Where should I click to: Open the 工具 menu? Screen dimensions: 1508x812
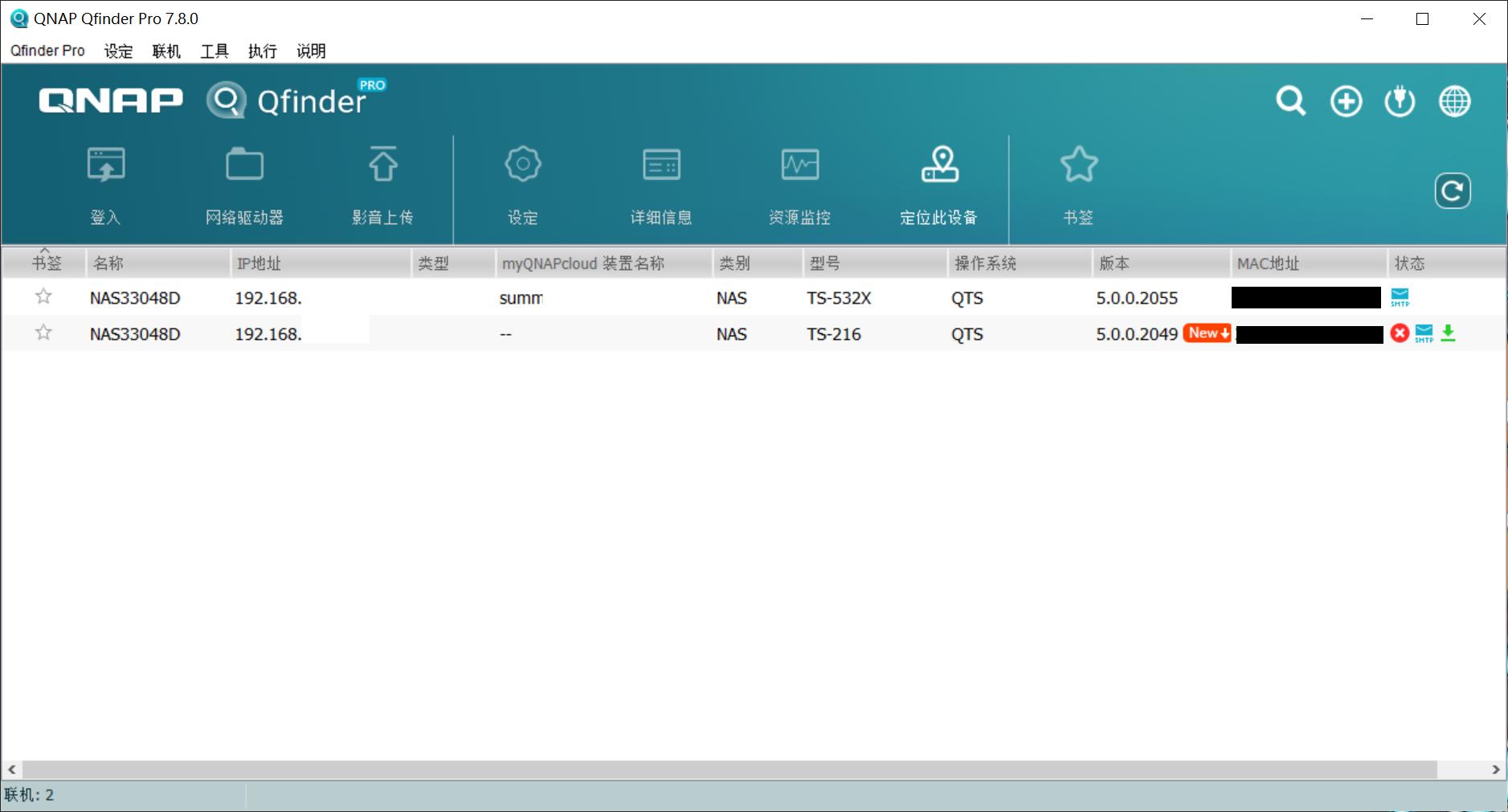tap(214, 51)
